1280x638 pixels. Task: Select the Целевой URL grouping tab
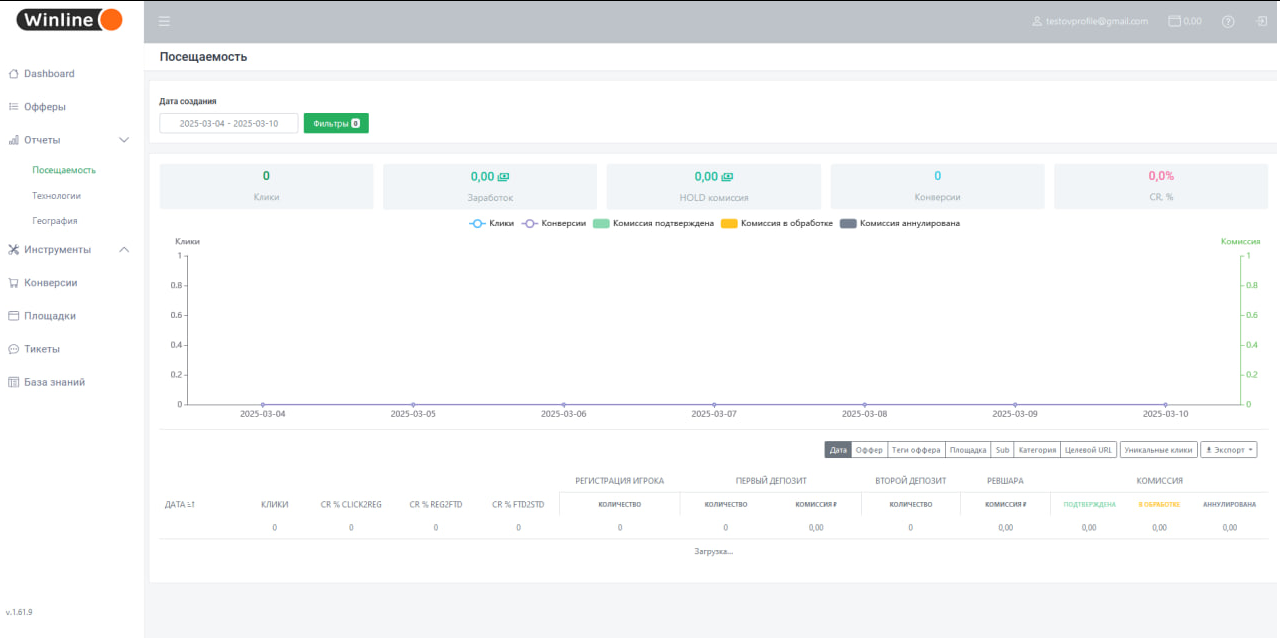pyautogui.click(x=1088, y=450)
